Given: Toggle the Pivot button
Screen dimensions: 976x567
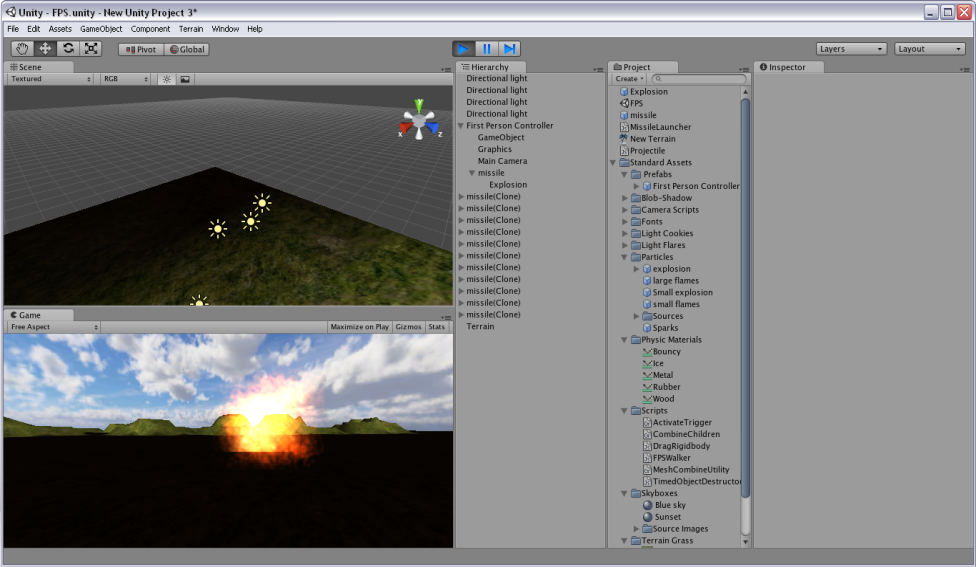Looking at the screenshot, I should [x=140, y=49].
